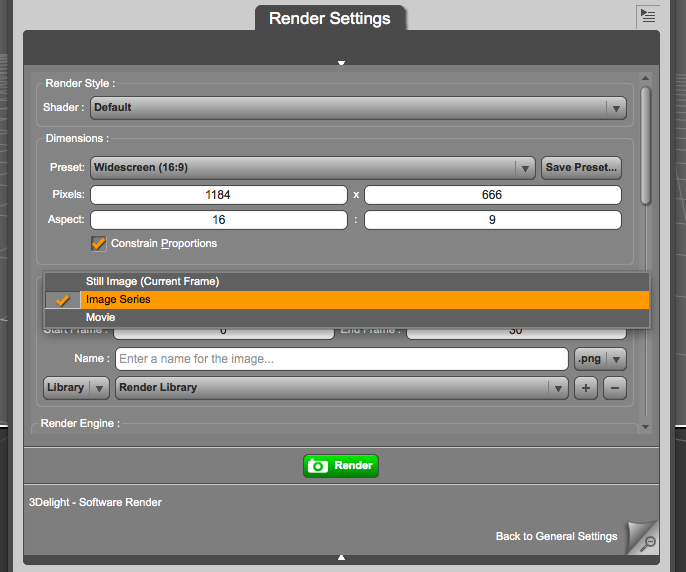Click the pixel height field 666

point(493,195)
